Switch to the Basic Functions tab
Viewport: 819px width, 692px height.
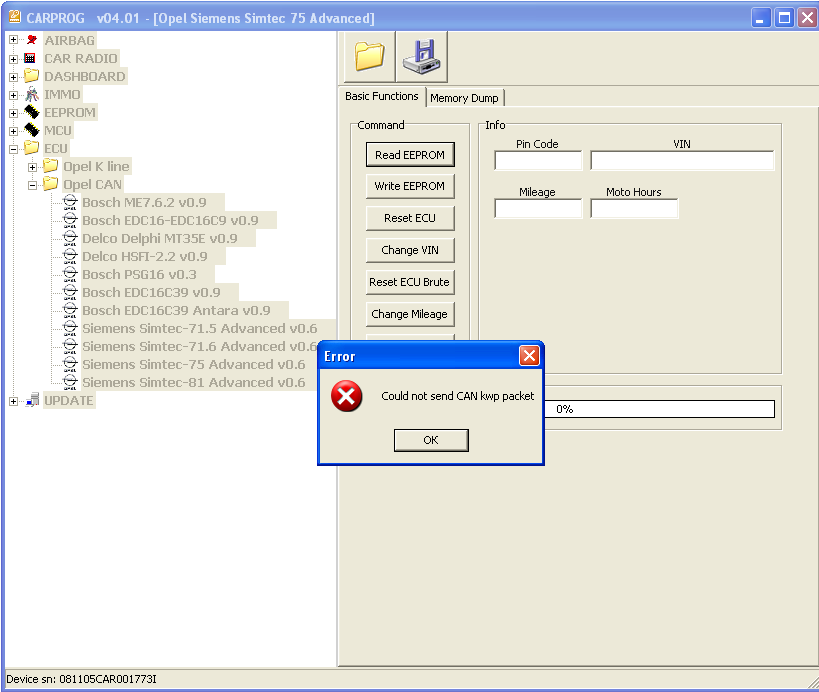tap(382, 96)
